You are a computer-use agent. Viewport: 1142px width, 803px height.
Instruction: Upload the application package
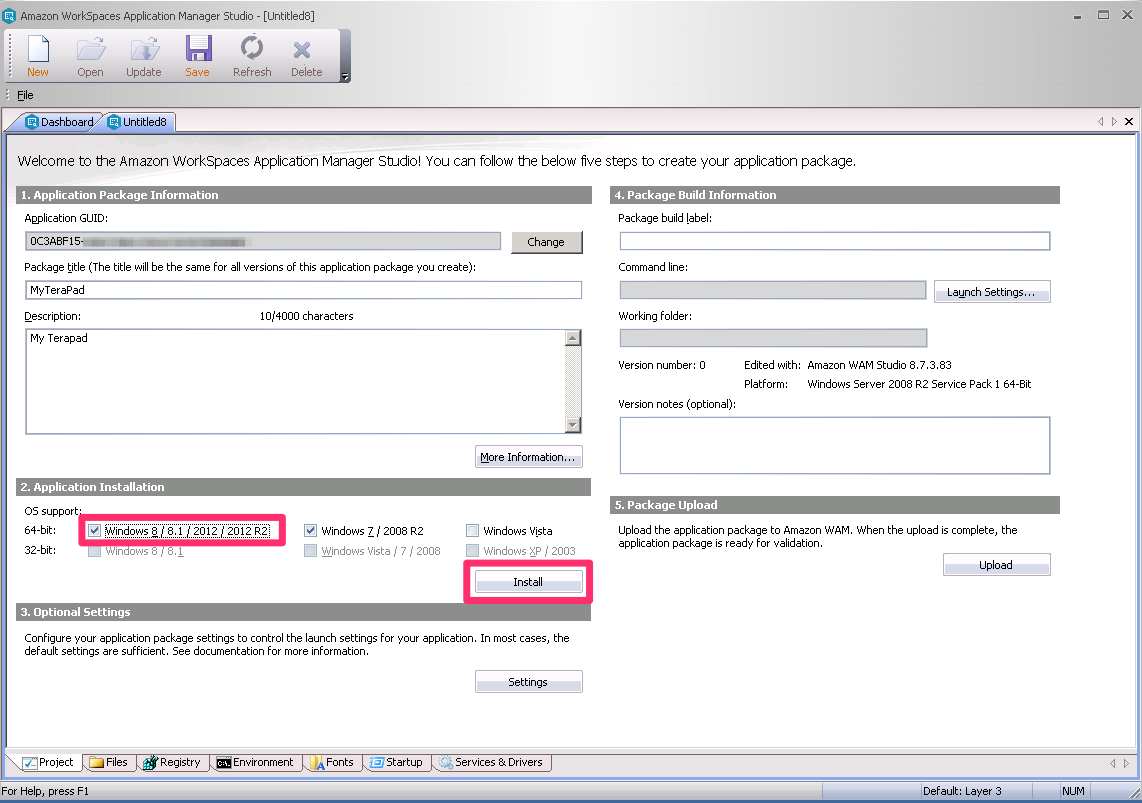click(996, 564)
